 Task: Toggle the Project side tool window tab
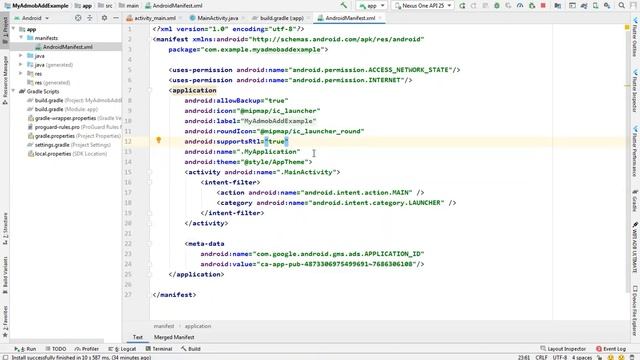5,31
